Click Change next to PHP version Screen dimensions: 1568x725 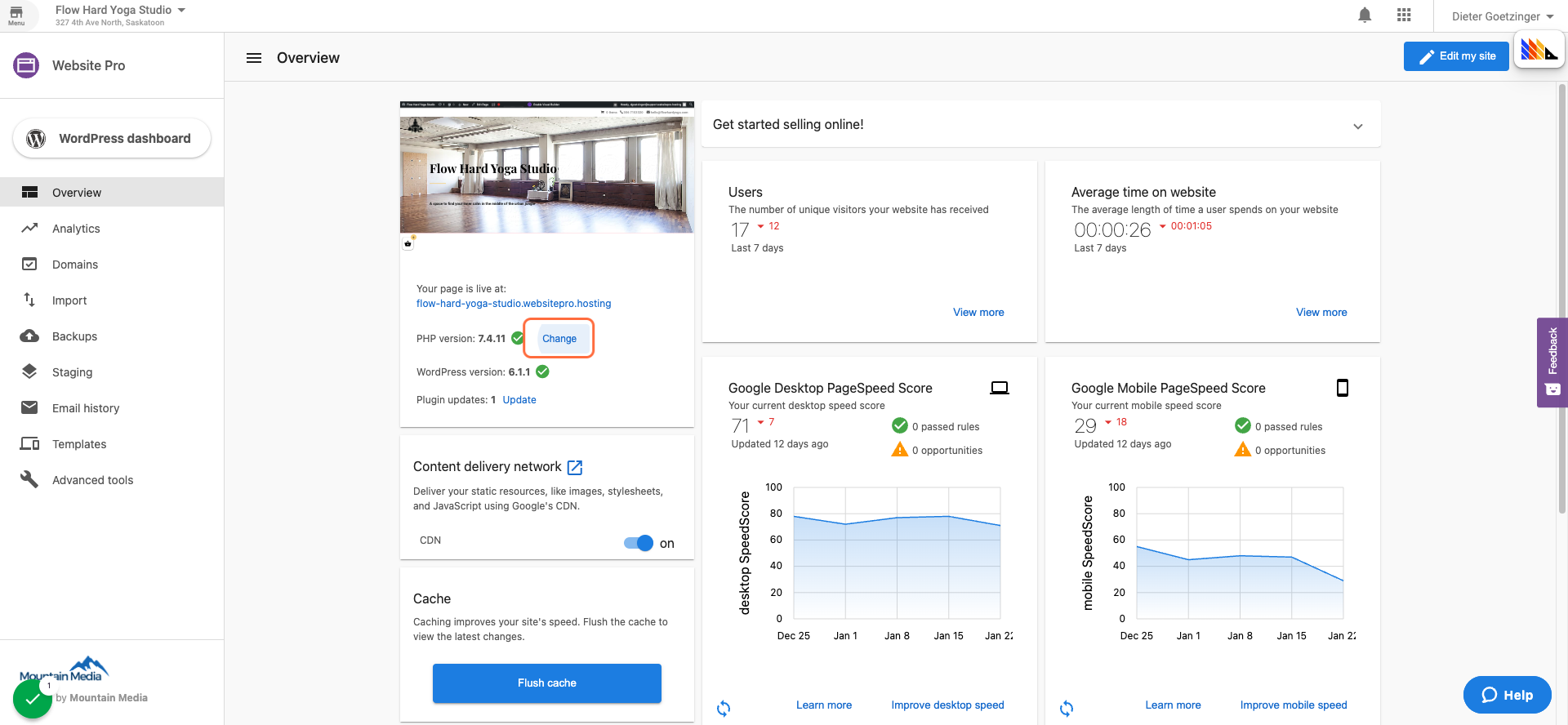pyautogui.click(x=559, y=339)
